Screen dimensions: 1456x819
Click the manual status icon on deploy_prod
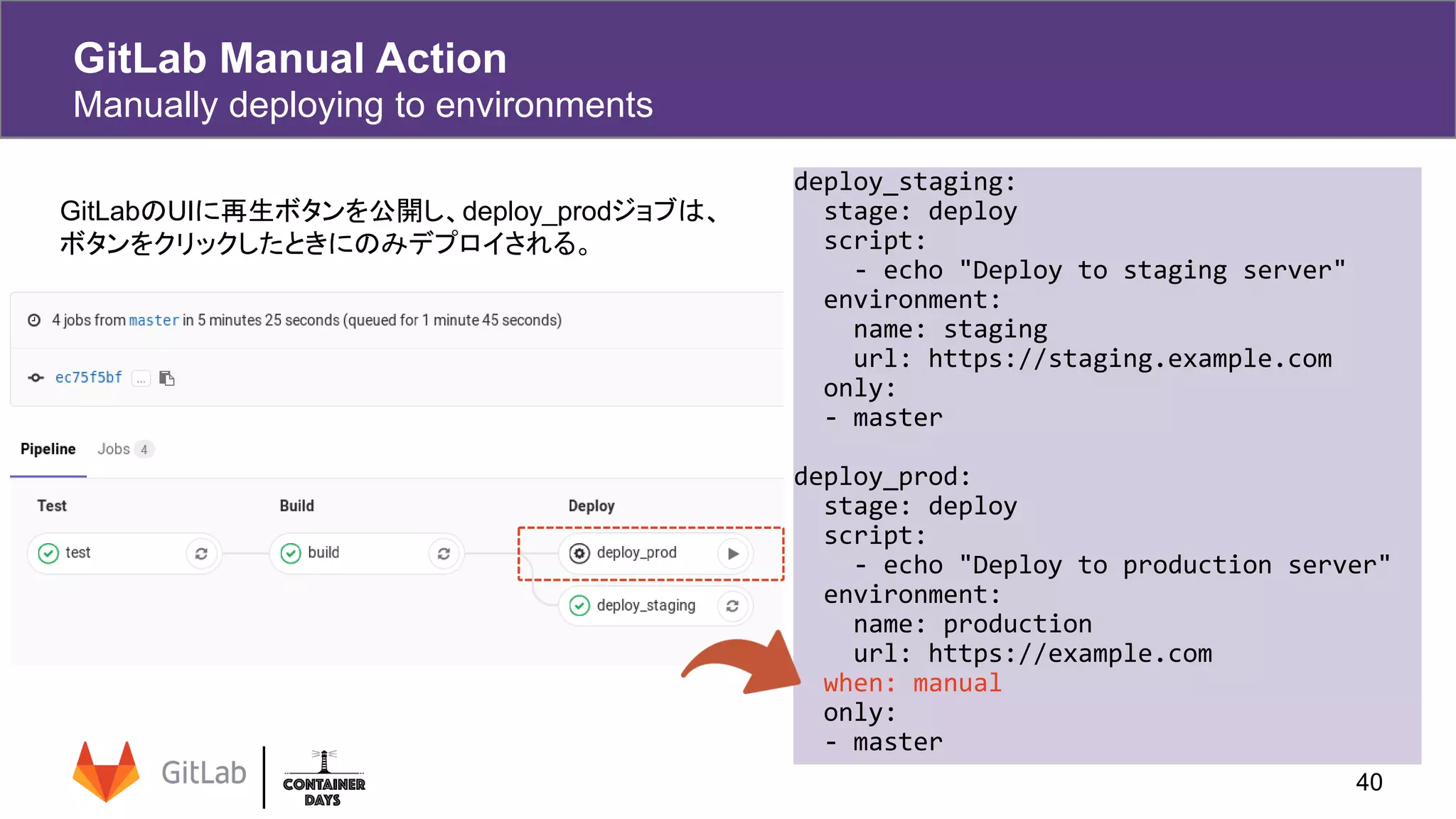(579, 554)
